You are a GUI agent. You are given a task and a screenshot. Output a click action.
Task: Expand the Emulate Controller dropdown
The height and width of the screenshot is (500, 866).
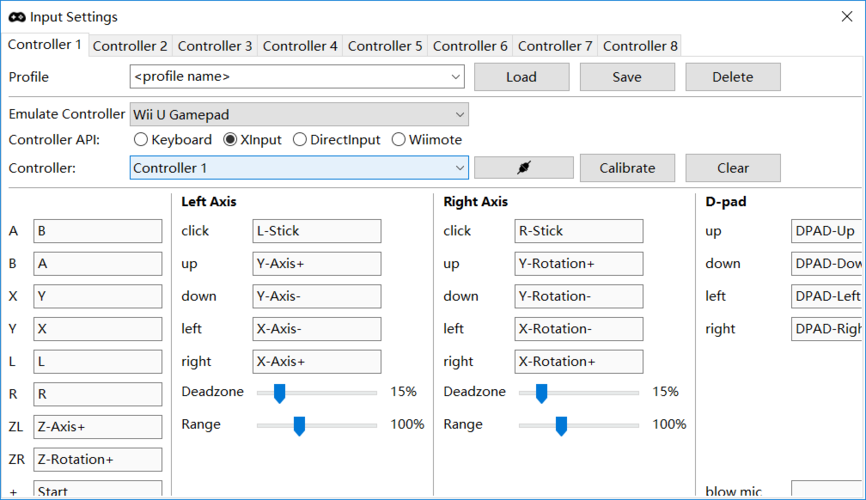299,114
